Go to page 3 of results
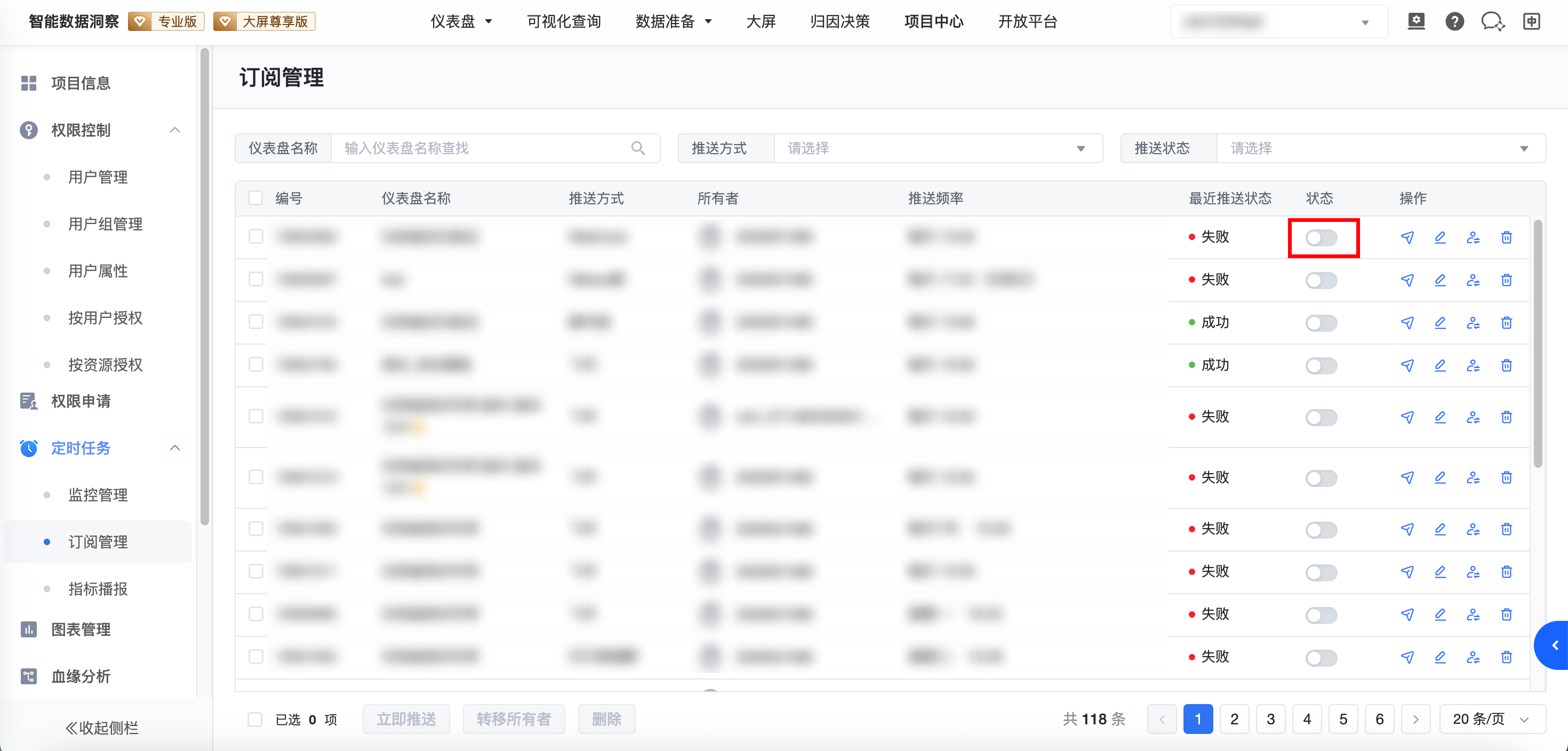1568x751 pixels. click(x=1270, y=720)
